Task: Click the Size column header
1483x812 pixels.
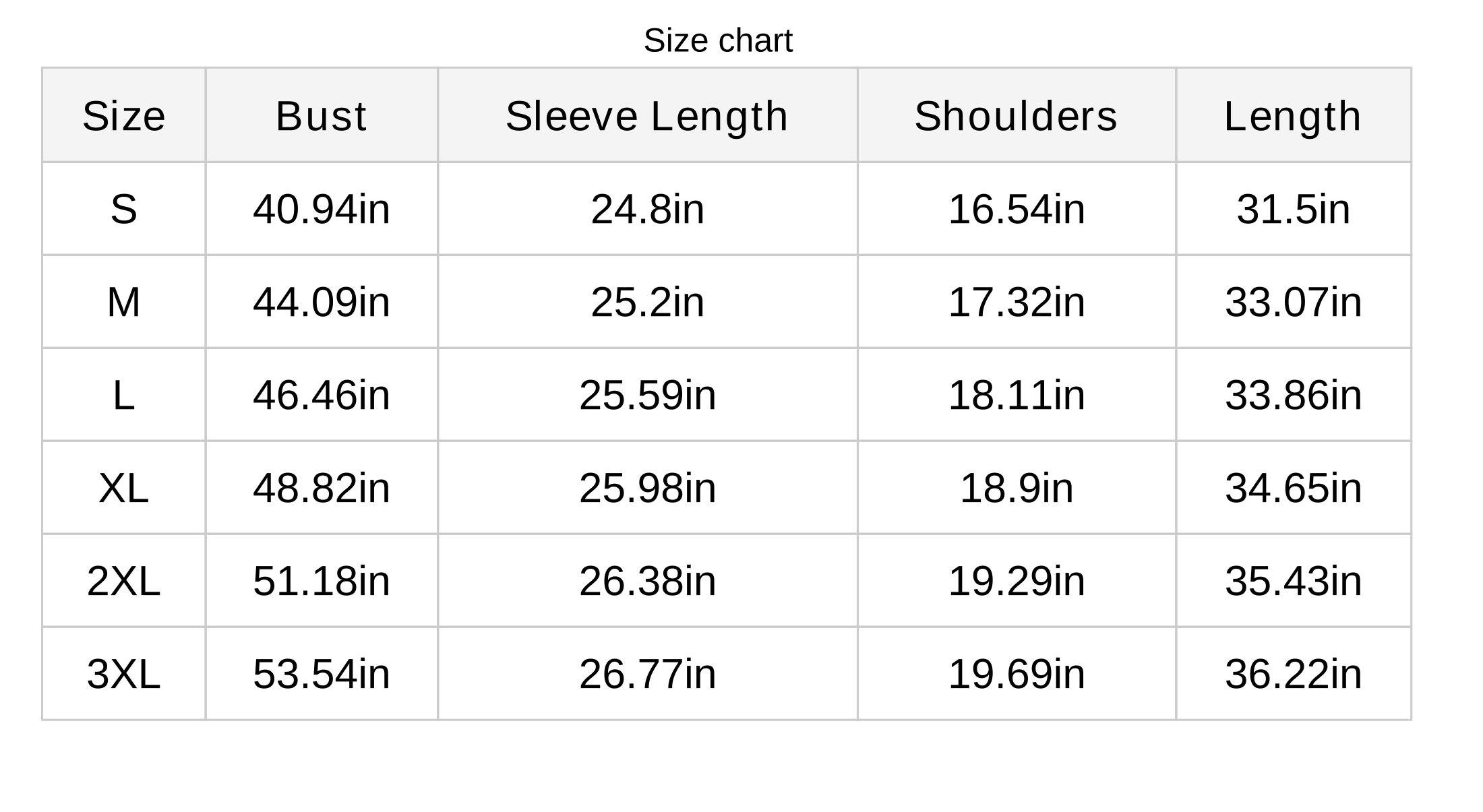Action: [x=124, y=116]
